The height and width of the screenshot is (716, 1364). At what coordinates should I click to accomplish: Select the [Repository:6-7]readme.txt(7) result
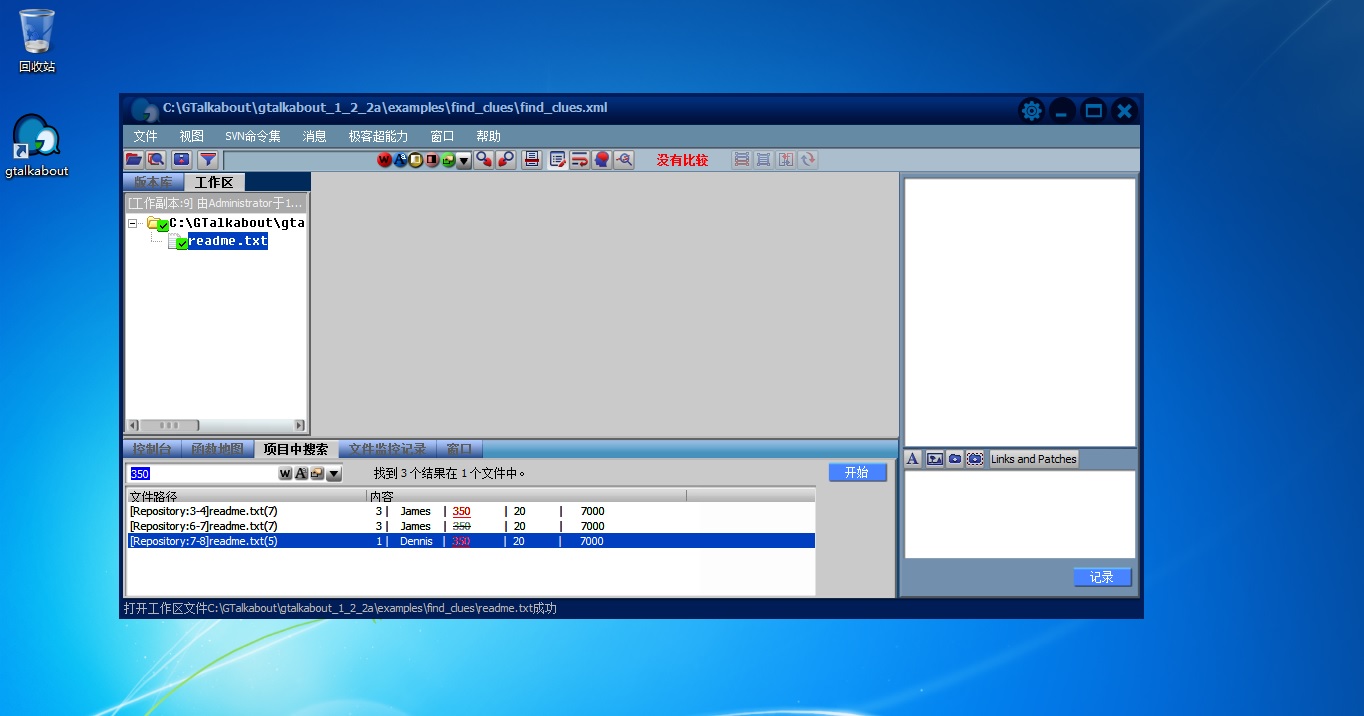(470, 526)
